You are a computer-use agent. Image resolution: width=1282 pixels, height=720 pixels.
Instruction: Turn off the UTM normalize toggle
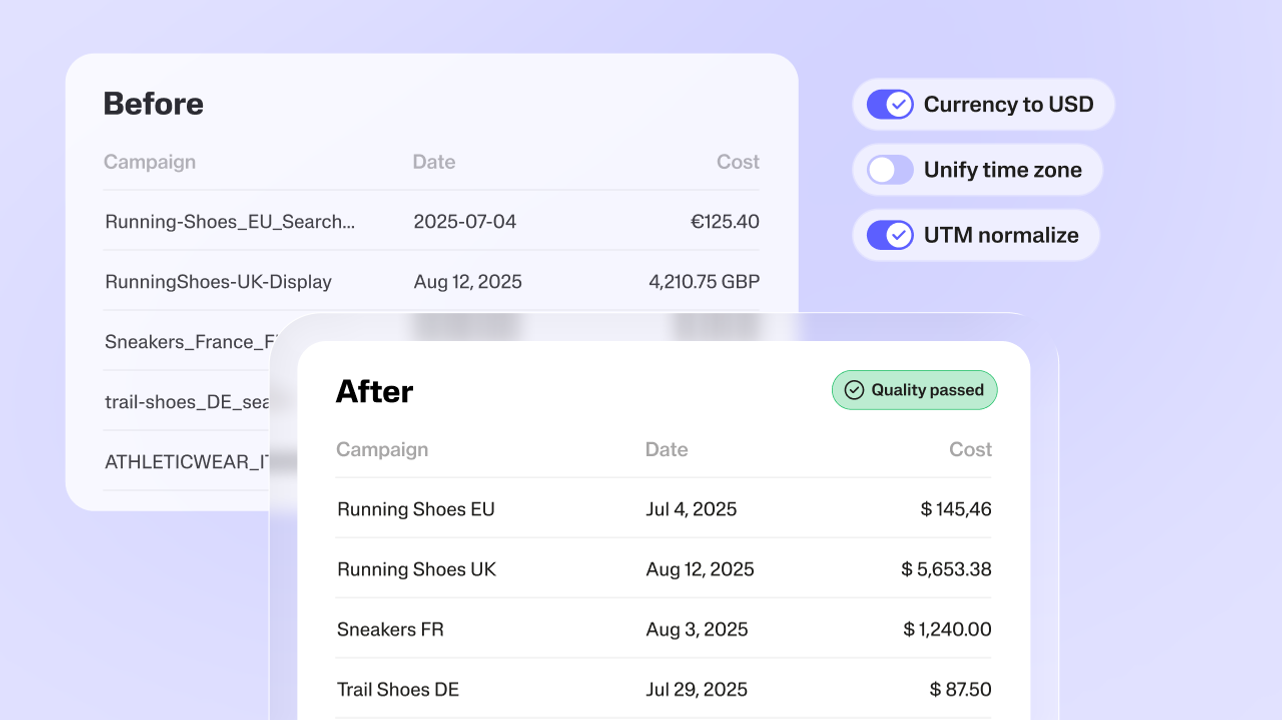pyautogui.click(x=890, y=235)
